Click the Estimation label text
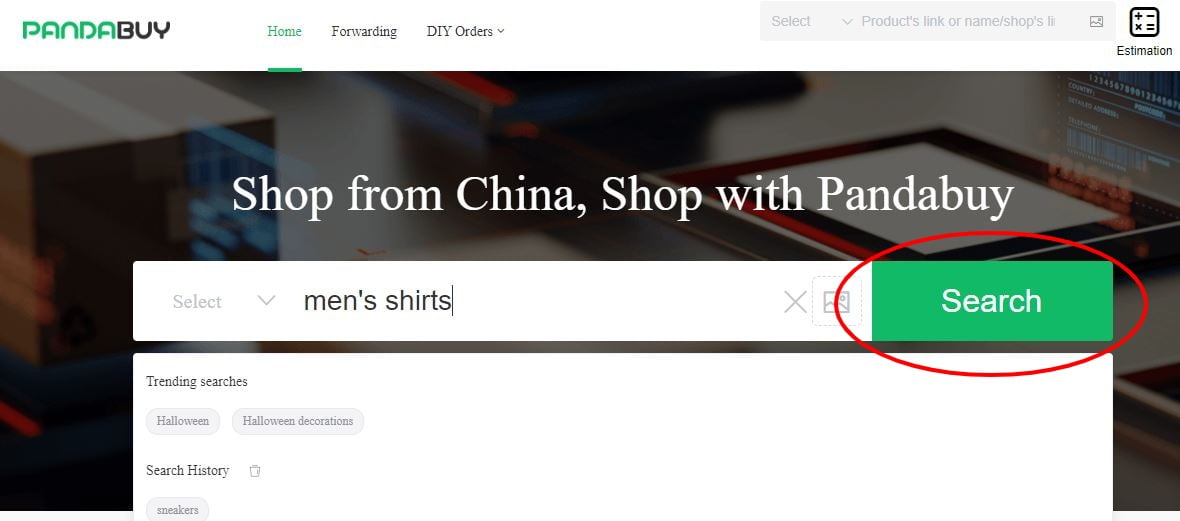This screenshot has width=1180, height=521. click(x=1144, y=50)
